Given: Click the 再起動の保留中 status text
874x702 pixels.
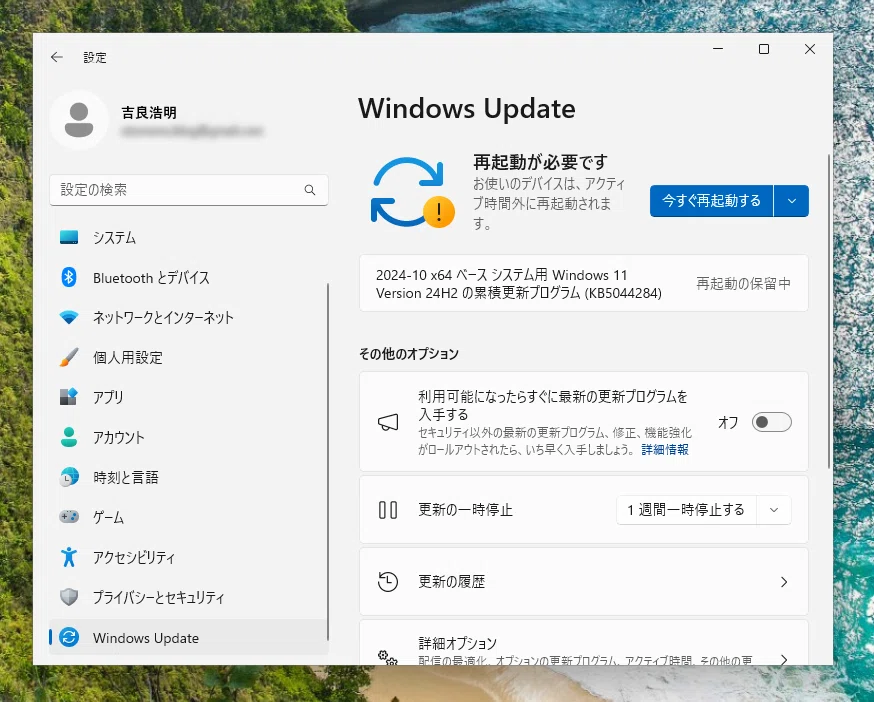Looking at the screenshot, I should pyautogui.click(x=743, y=284).
